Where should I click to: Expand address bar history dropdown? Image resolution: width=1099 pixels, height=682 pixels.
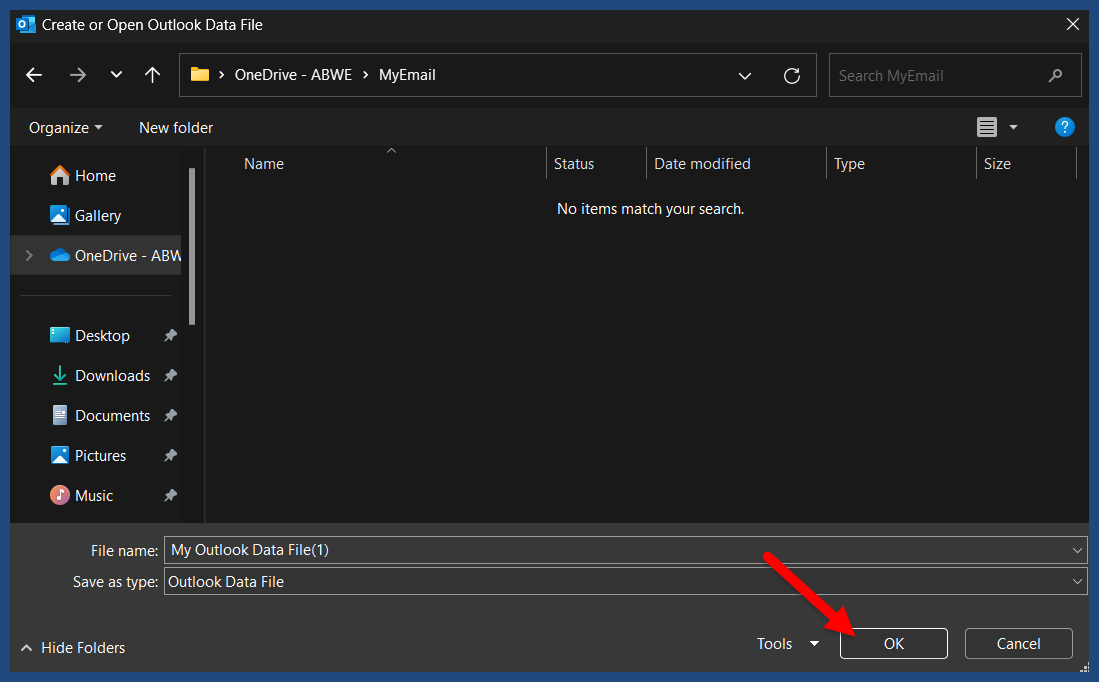(x=744, y=76)
